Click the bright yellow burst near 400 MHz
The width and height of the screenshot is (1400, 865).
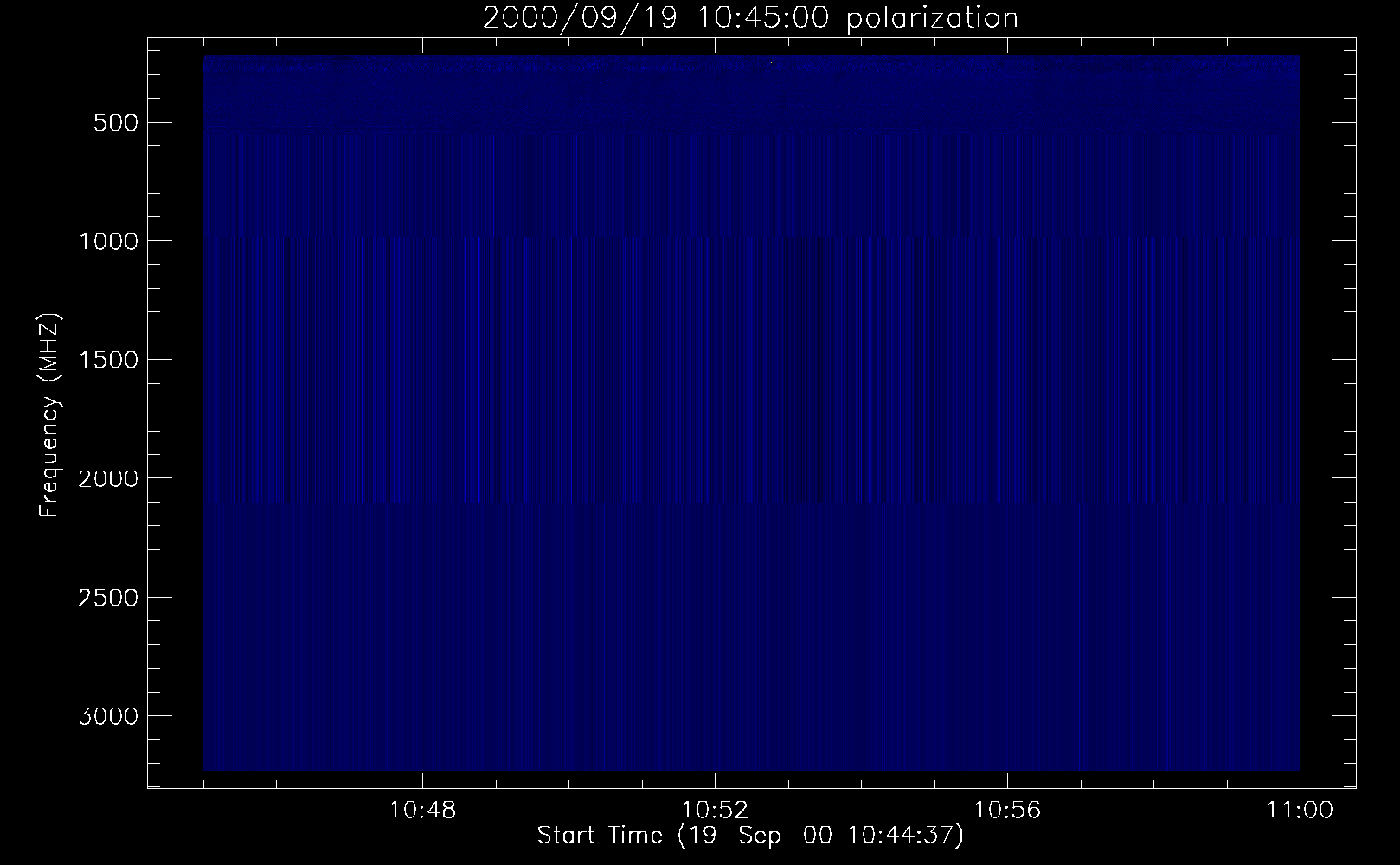[788, 99]
